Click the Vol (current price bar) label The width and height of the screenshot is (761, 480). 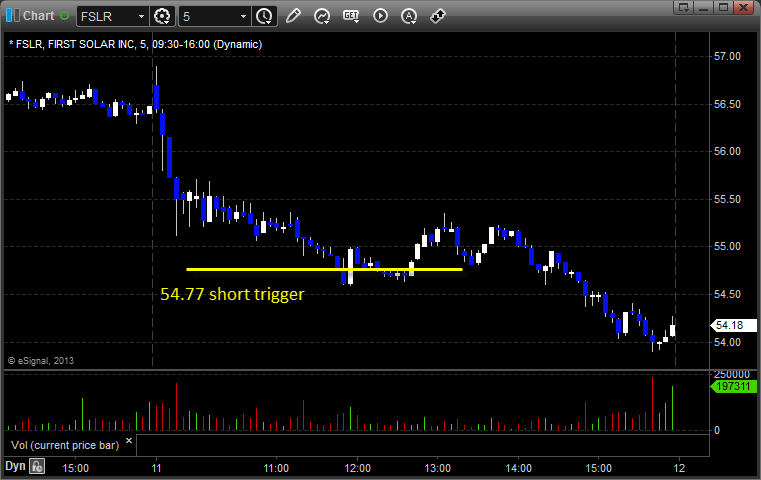point(65,445)
